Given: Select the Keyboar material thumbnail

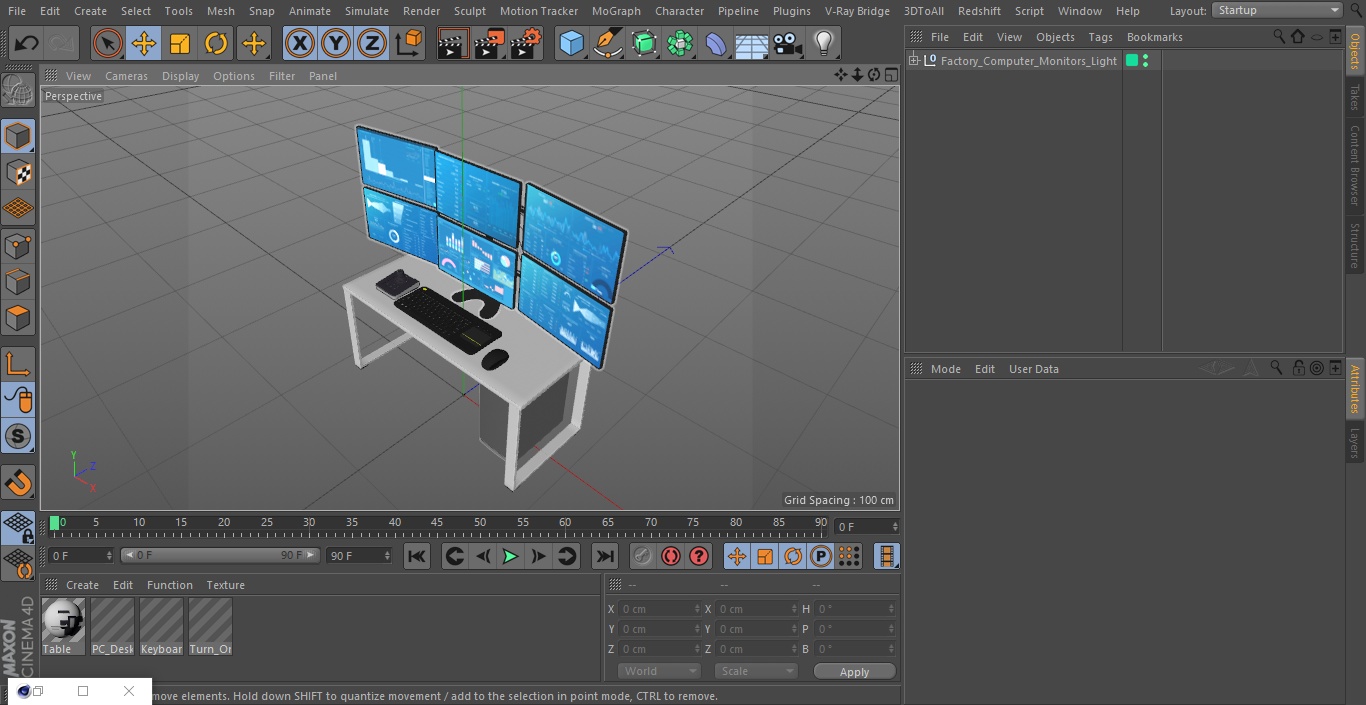Looking at the screenshot, I should (x=161, y=626).
